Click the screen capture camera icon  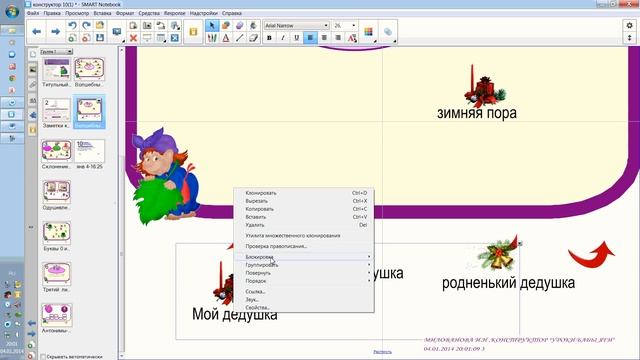(147, 25)
